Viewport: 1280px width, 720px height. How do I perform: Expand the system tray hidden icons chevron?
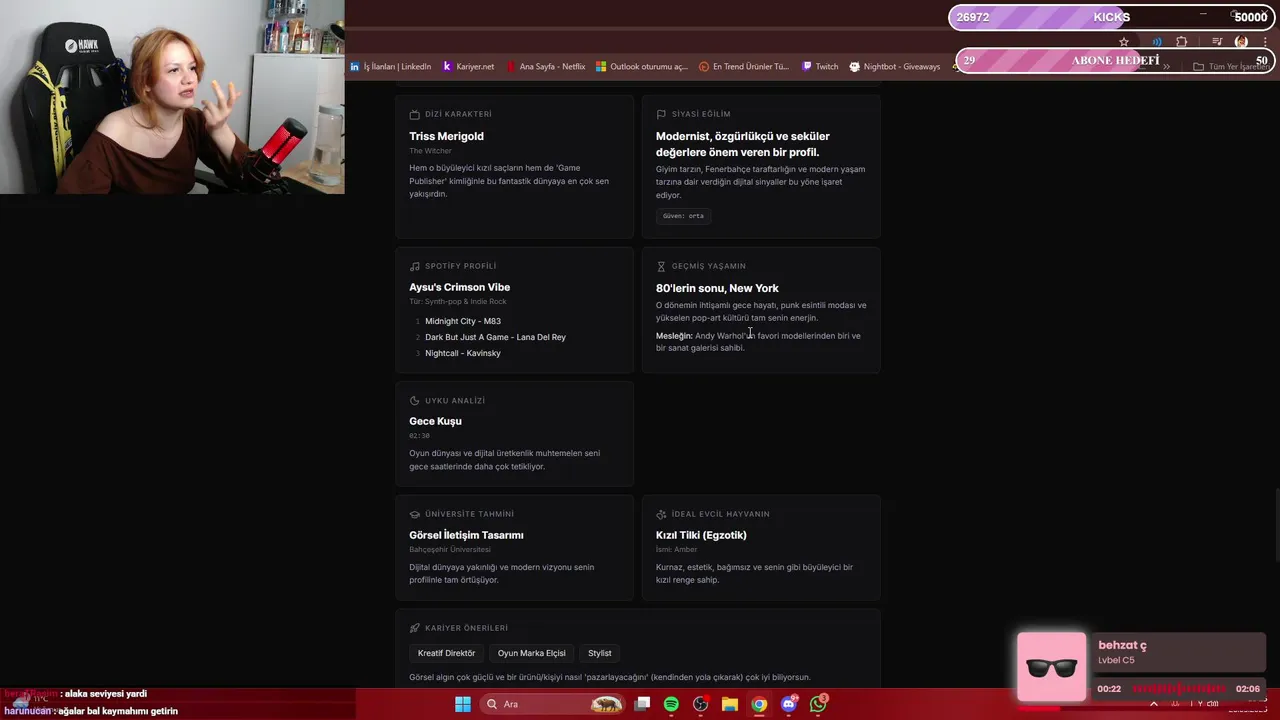point(1154,704)
